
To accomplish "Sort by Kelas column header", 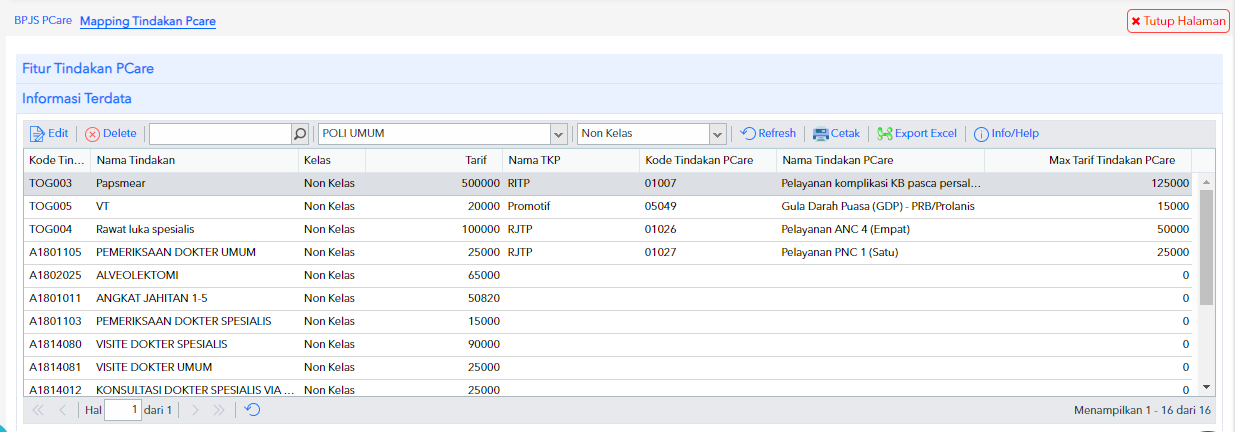I will tap(331, 160).
